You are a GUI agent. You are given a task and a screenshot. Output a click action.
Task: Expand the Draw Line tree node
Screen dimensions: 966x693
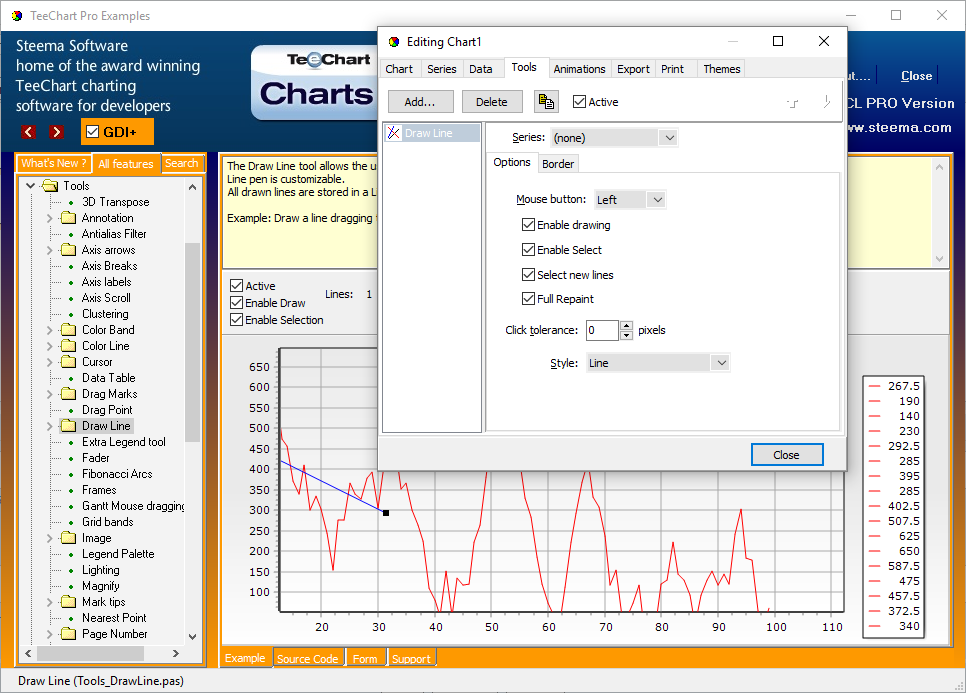click(x=50, y=426)
